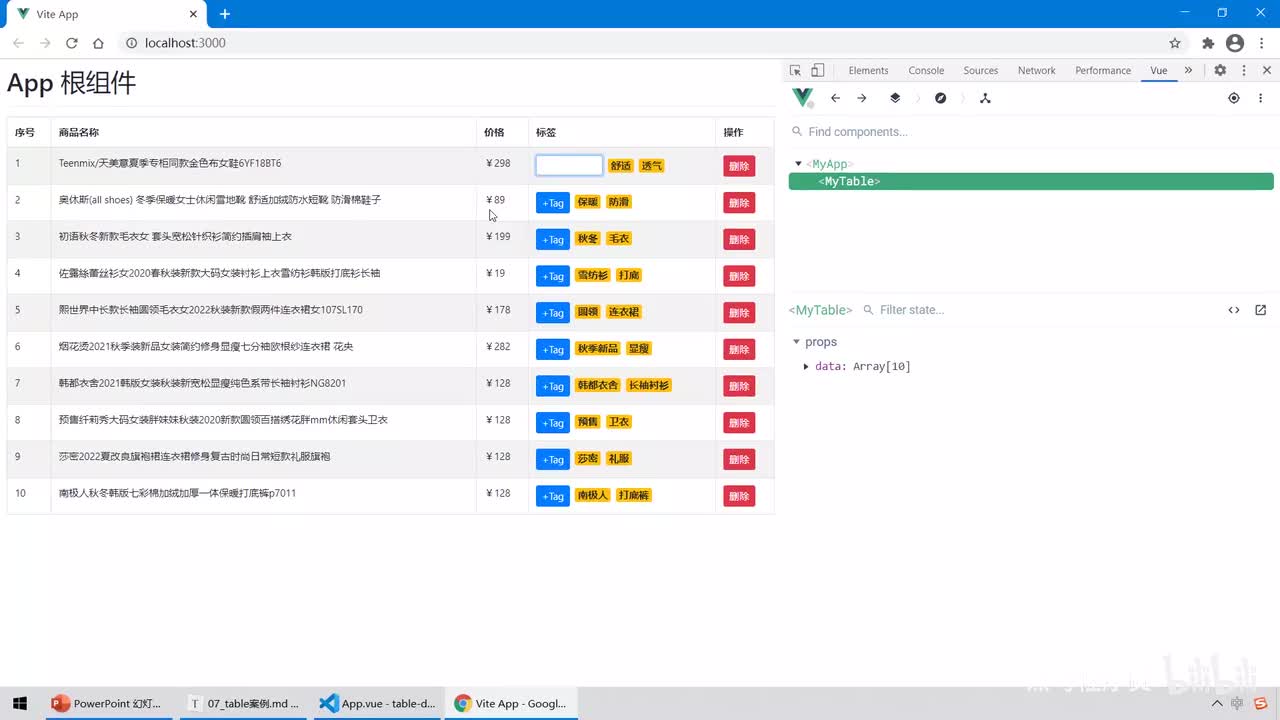This screenshot has width=1280, height=720.
Task: Click the select component target icon
Action: (1234, 98)
